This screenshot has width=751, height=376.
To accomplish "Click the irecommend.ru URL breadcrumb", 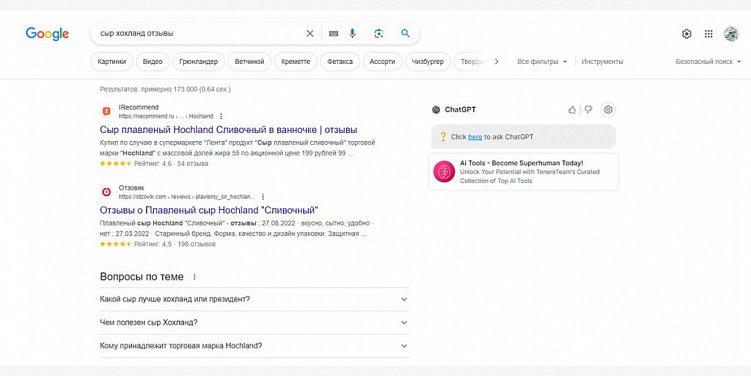I will coord(166,116).
